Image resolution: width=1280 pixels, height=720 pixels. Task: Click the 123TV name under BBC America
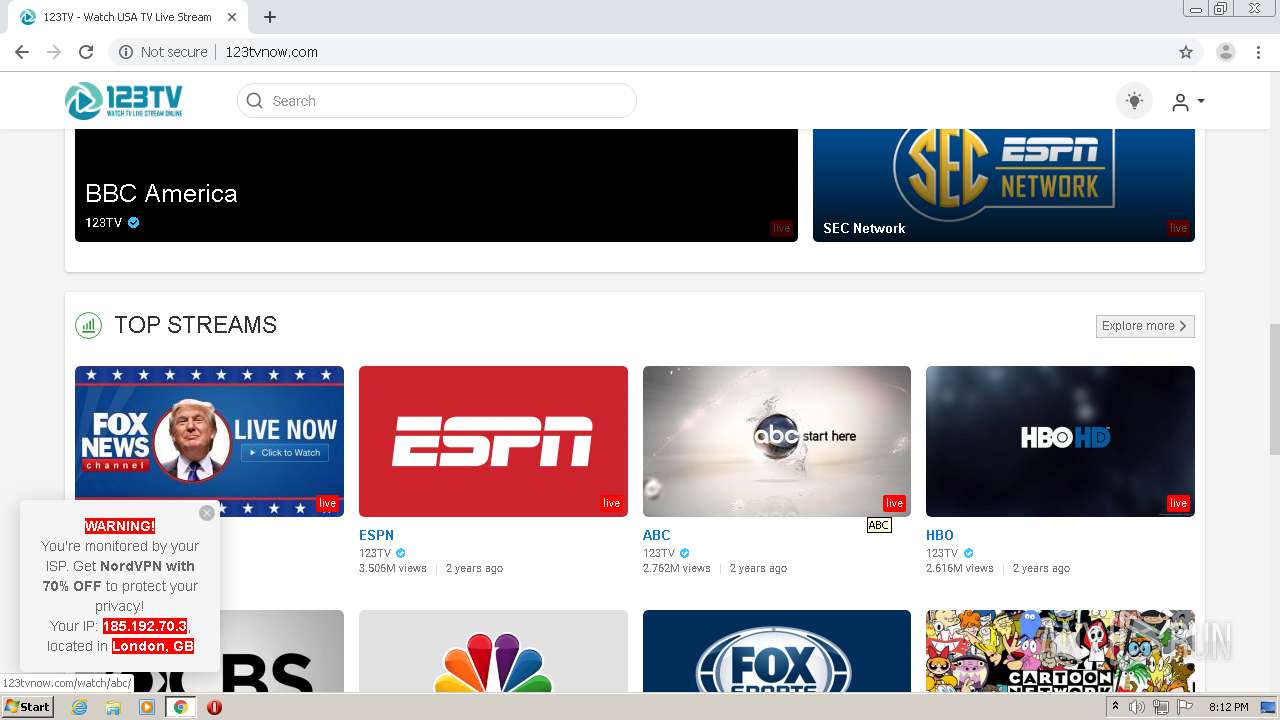[103, 222]
